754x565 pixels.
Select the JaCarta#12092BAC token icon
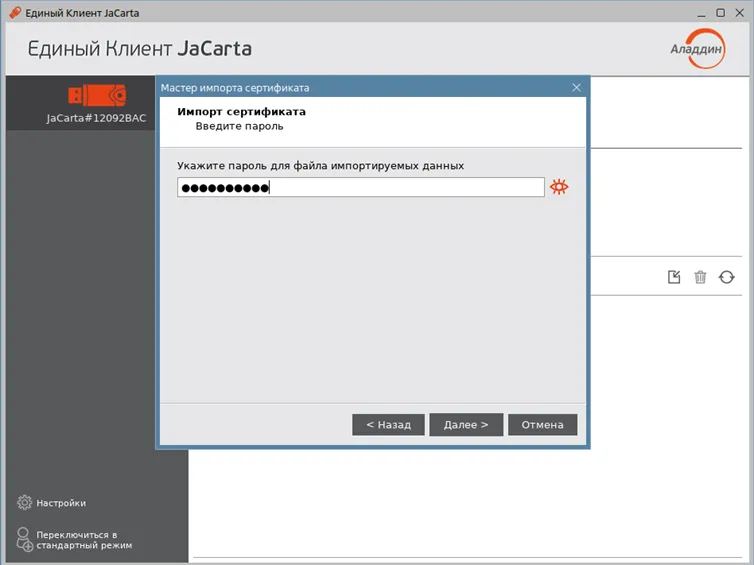pyautogui.click(x=97, y=95)
